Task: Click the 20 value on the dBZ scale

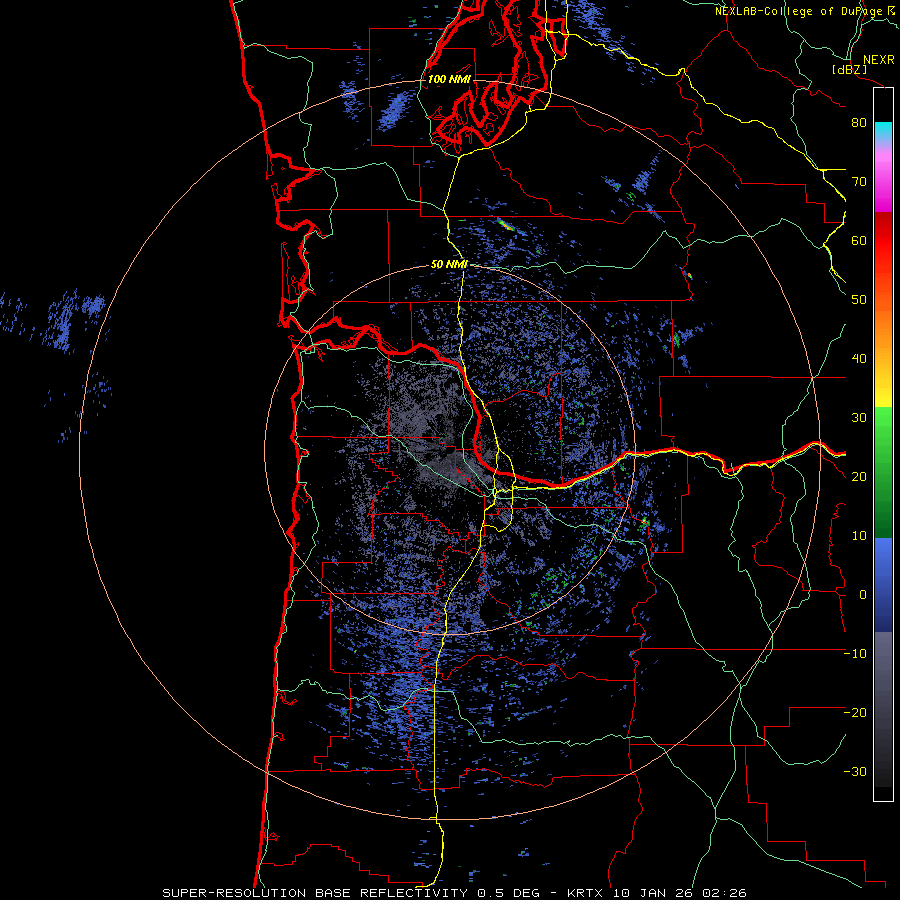Action: pyautogui.click(x=859, y=476)
